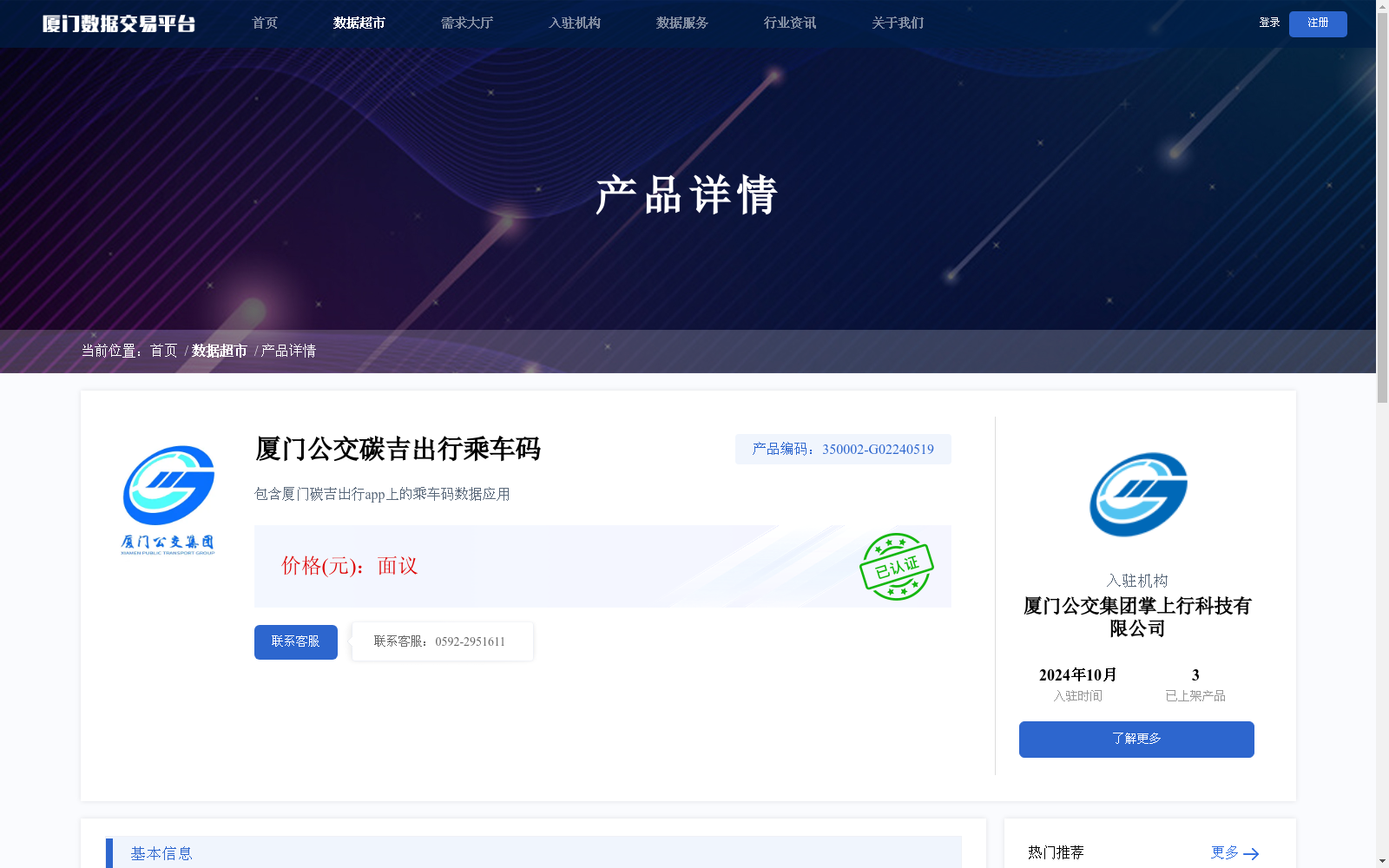
Task: Click the 已上架产品 count 3
Action: click(x=1195, y=675)
